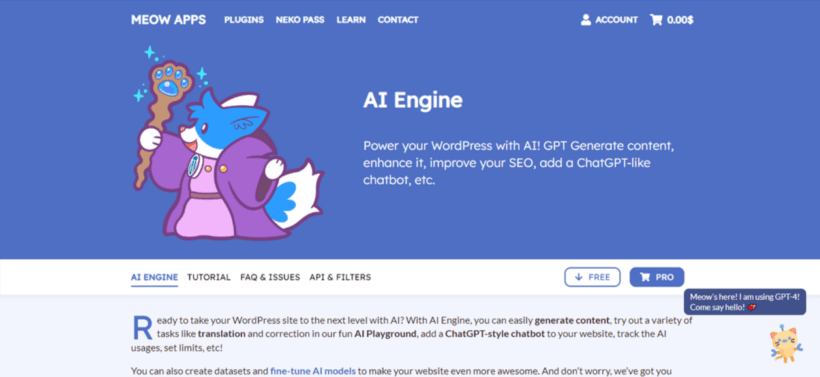The width and height of the screenshot is (820, 377).
Task: Open the Plugins menu
Action: click(244, 20)
